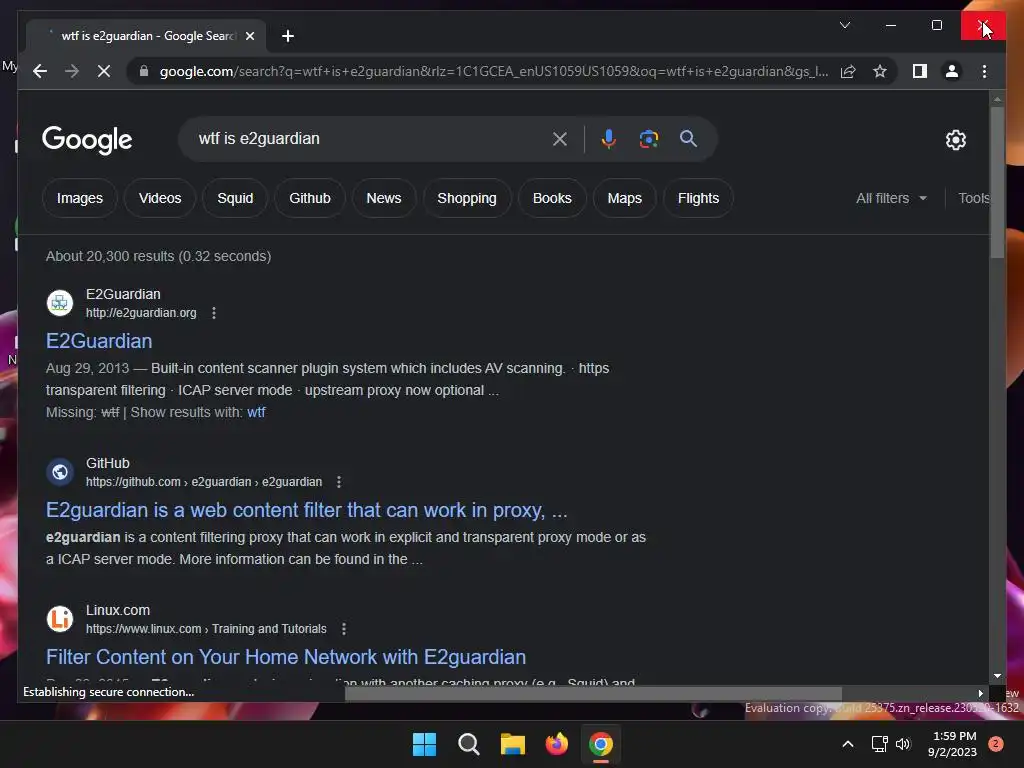Open Filter Content on Your Home Network link
Screen dimensions: 1024x768
285,657
